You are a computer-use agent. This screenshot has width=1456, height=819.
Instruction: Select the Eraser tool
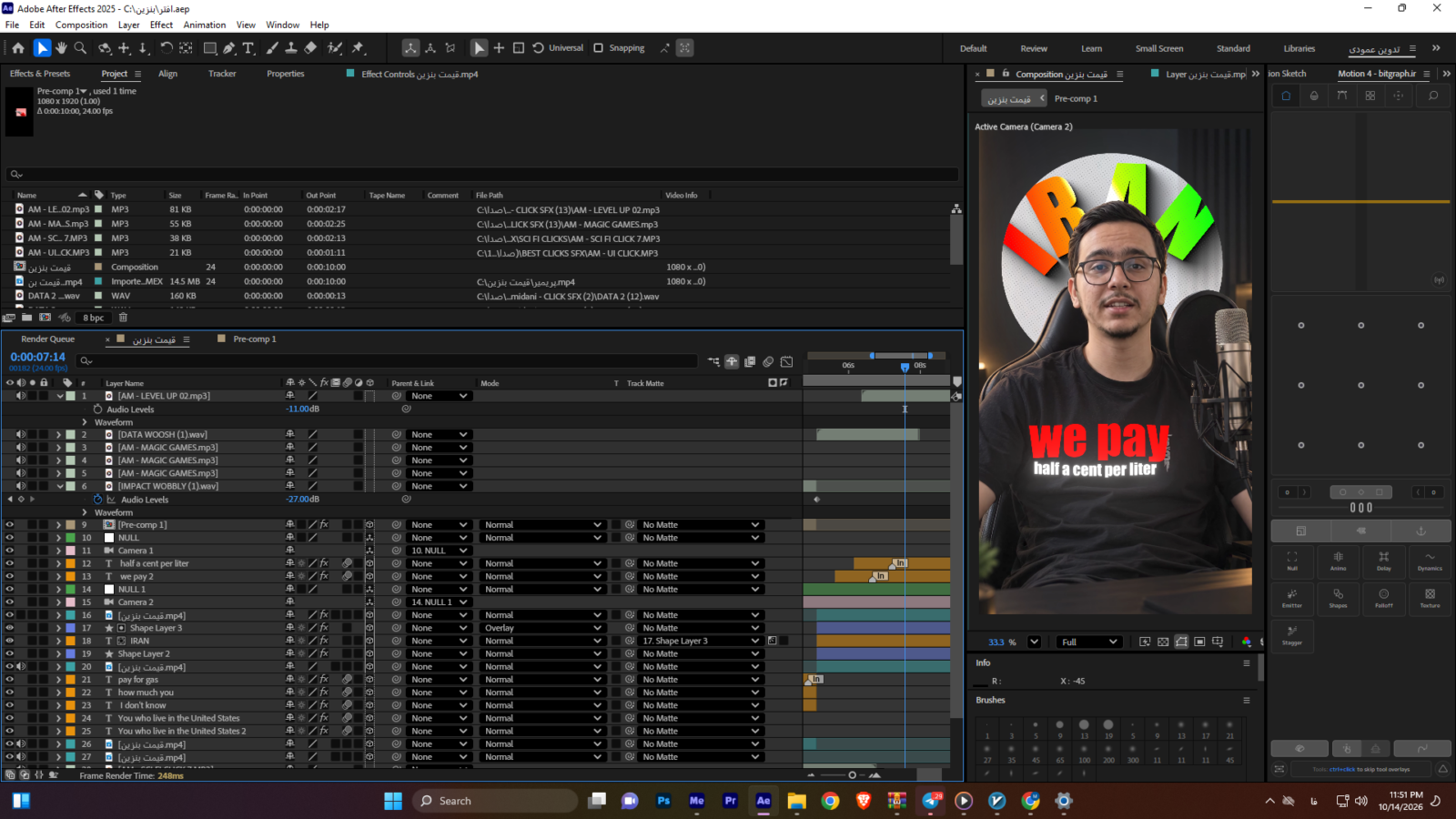(x=310, y=48)
